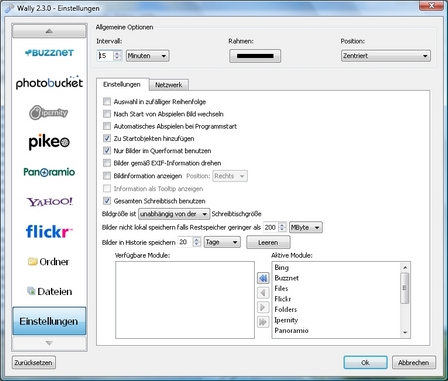448x381 pixels.
Task: Switch to the Netzwerk tab
Action: [169, 85]
